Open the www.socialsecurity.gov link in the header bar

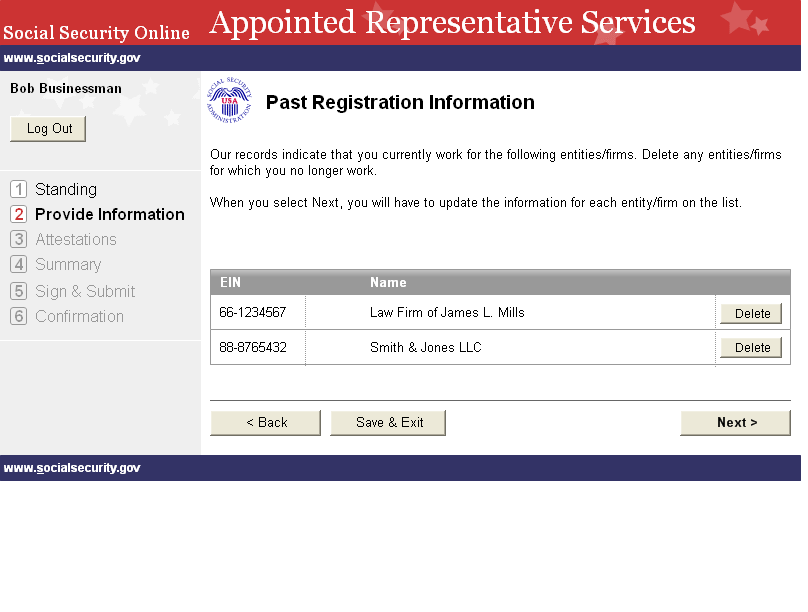click(72, 58)
